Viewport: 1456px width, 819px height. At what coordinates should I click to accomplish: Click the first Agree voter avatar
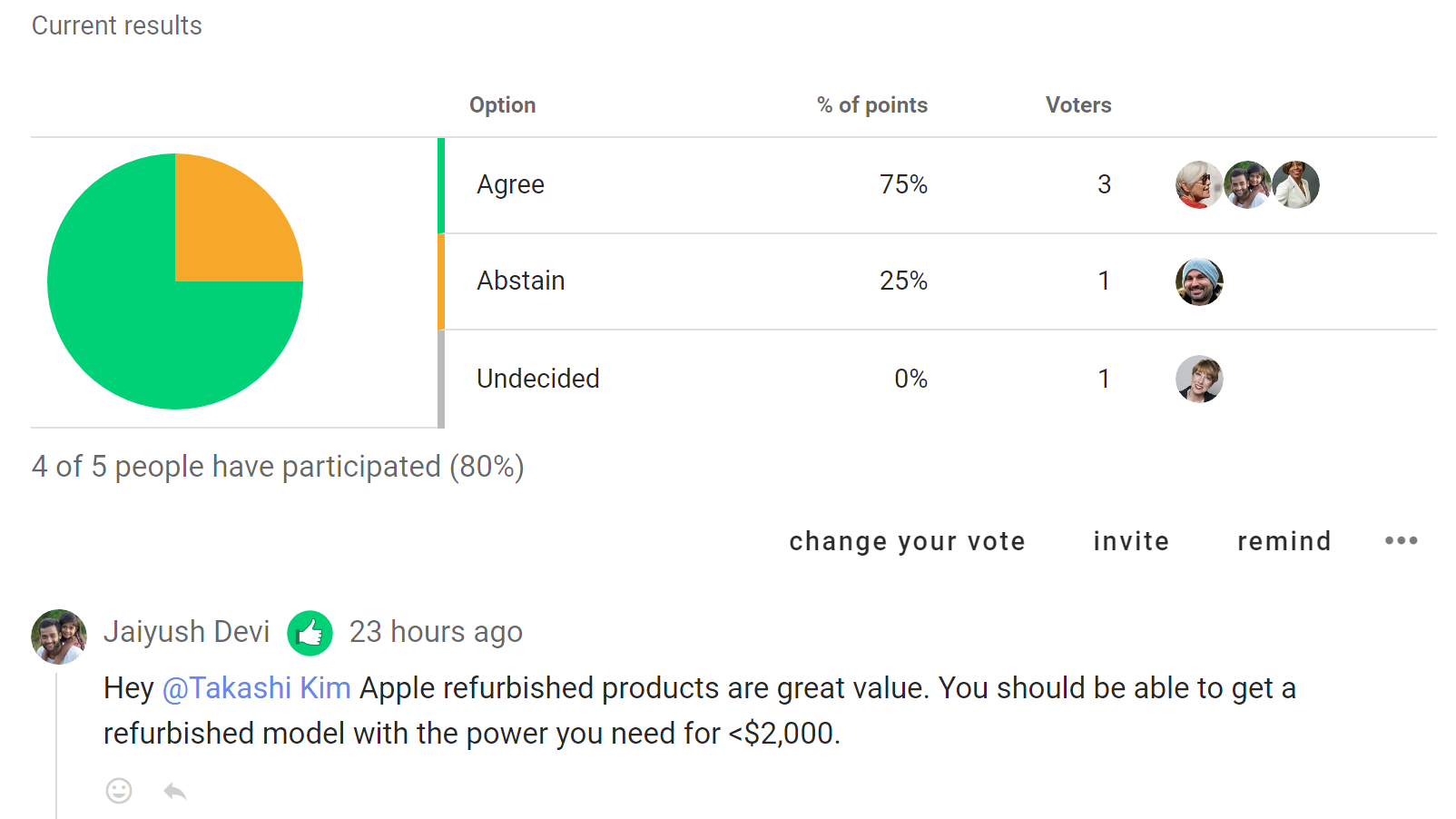(x=1199, y=185)
